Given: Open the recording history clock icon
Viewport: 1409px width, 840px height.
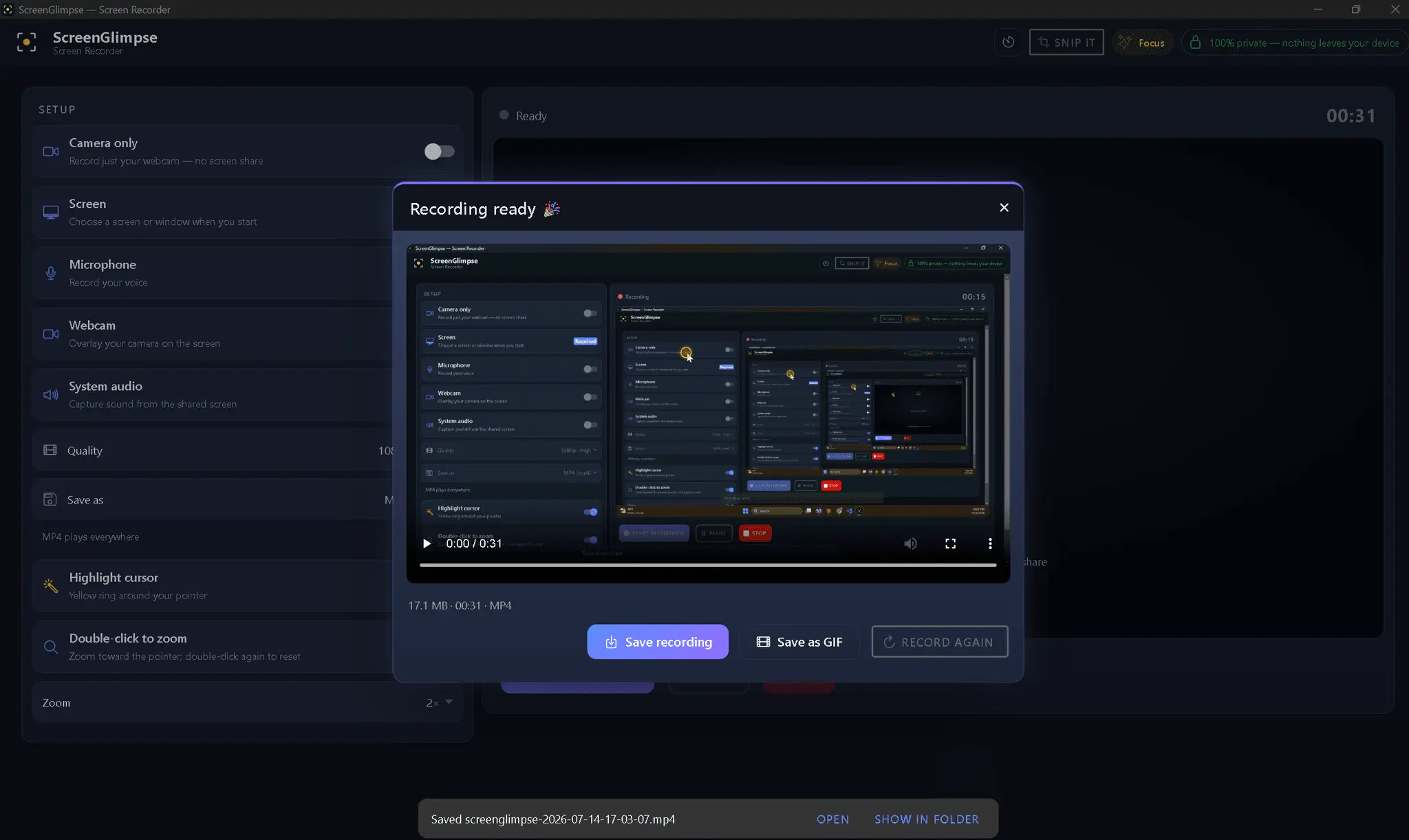Looking at the screenshot, I should [x=1008, y=42].
